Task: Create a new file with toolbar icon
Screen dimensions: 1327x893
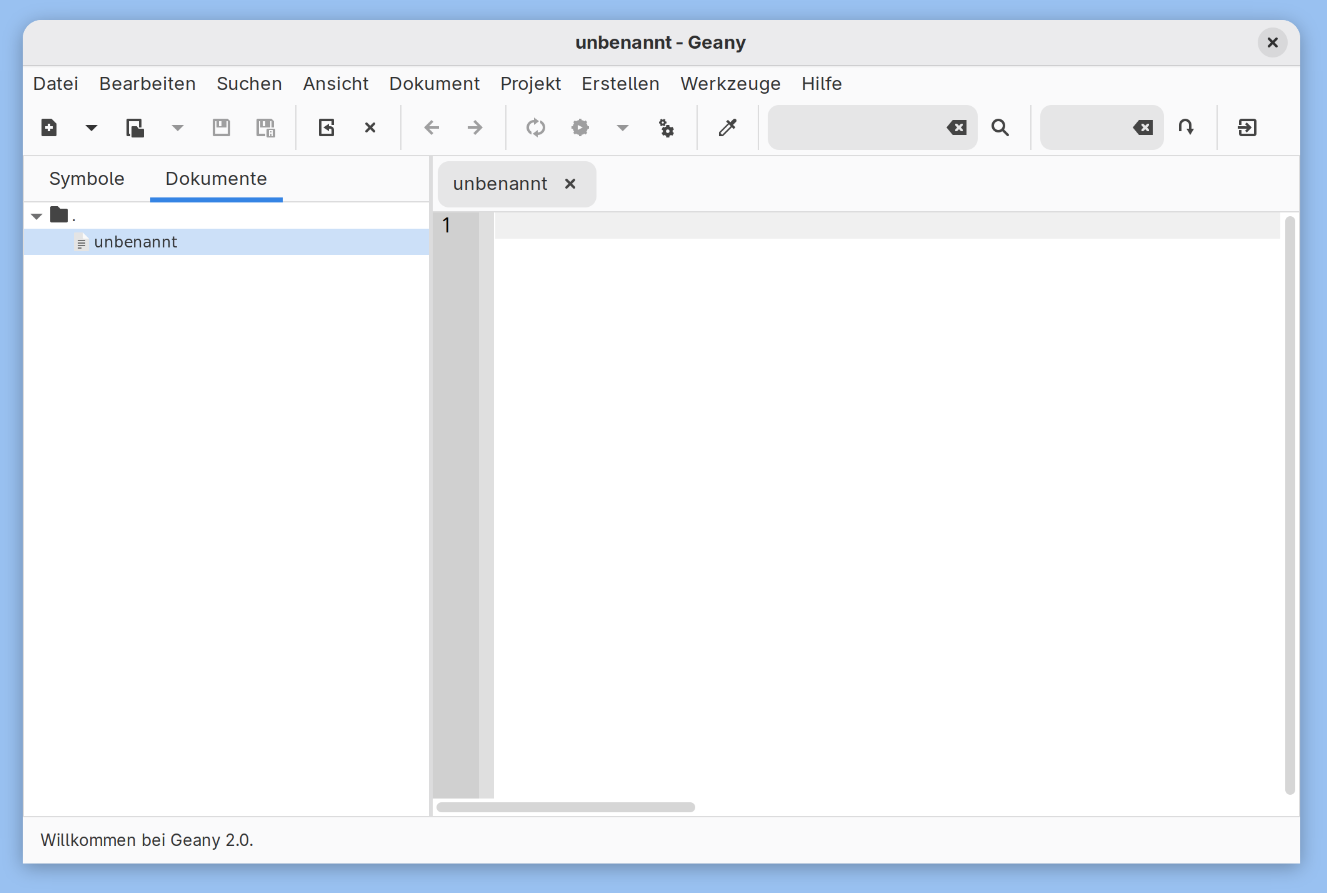Action: click(49, 128)
